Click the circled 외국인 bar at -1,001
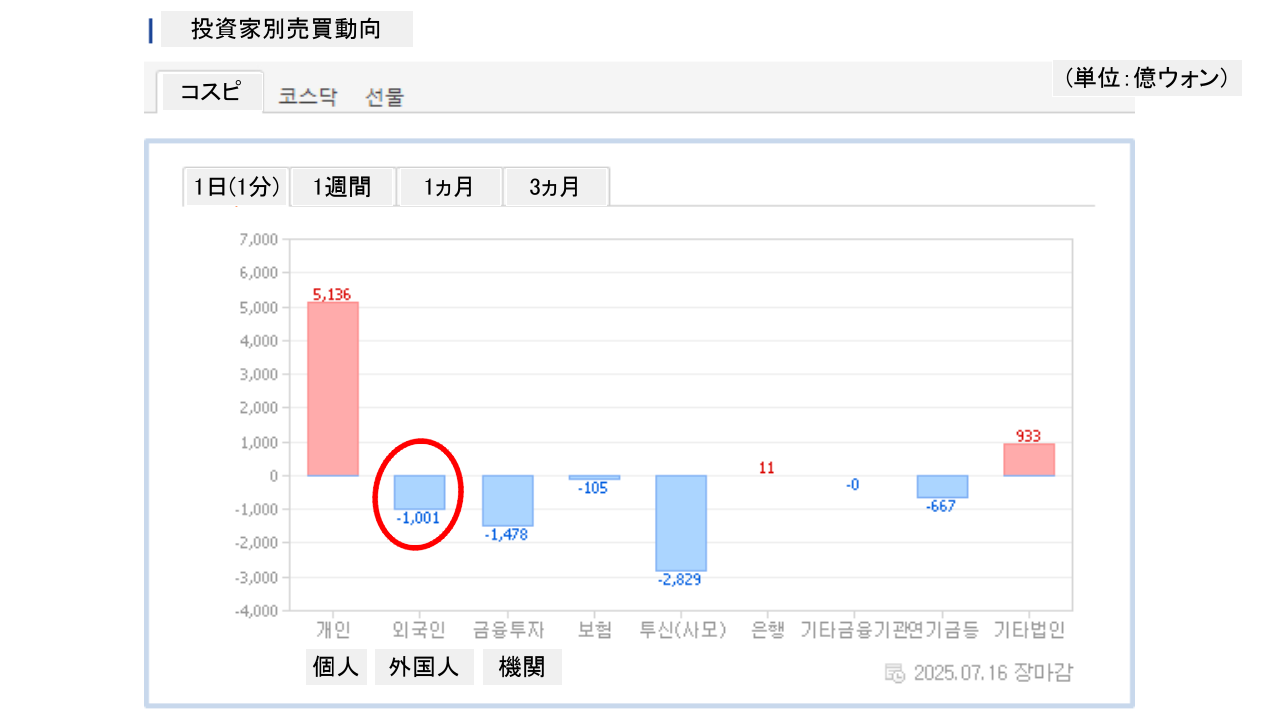The image size is (1280, 720). [x=419, y=492]
